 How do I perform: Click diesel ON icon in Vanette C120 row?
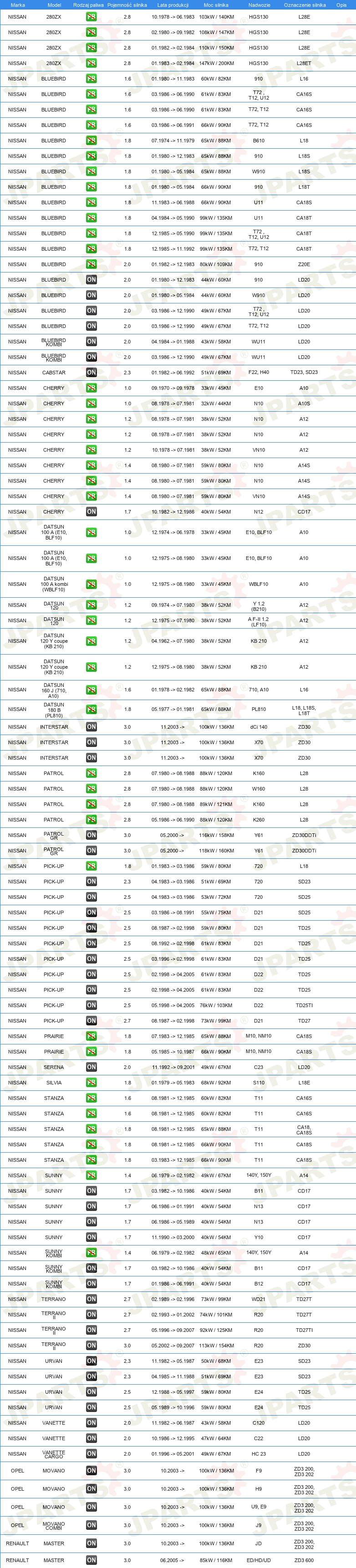point(91,1423)
